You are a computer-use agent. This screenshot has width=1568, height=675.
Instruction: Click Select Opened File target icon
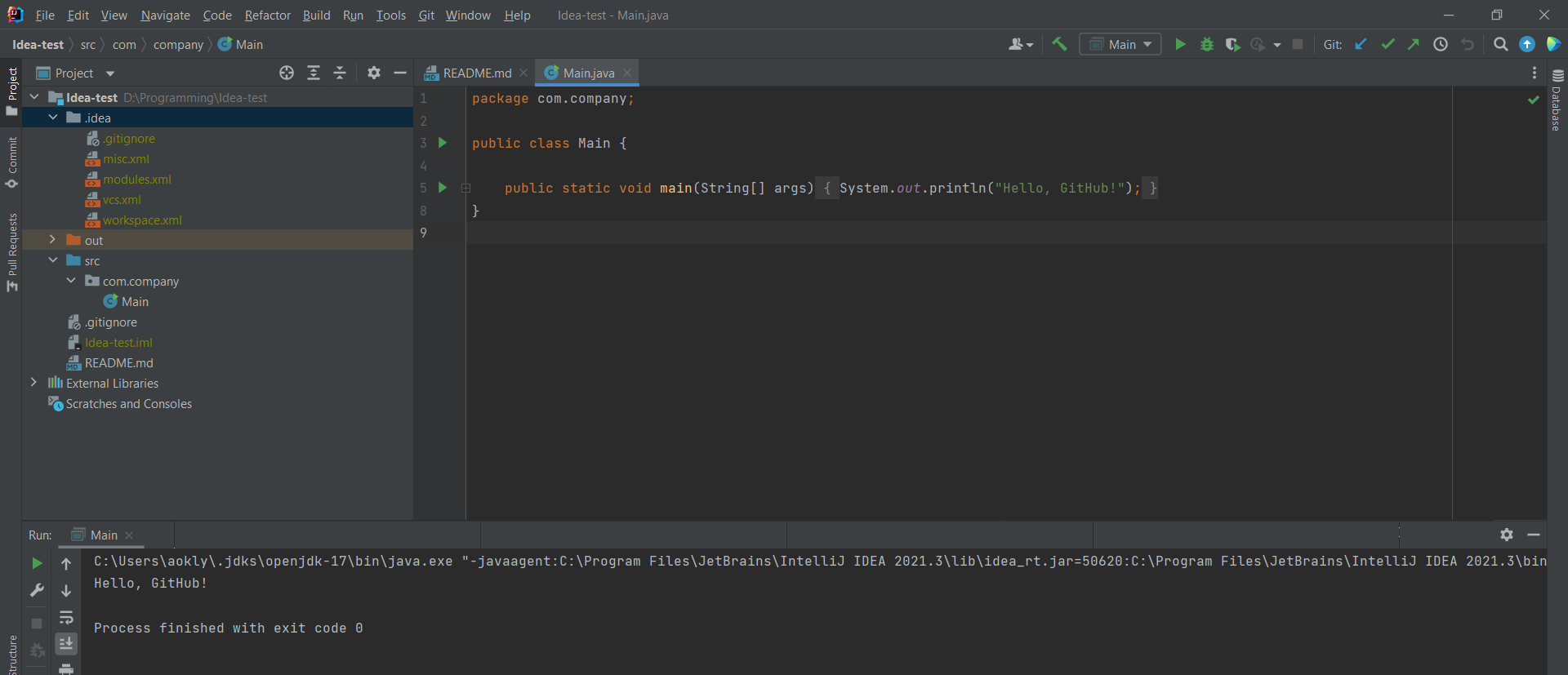coord(287,73)
